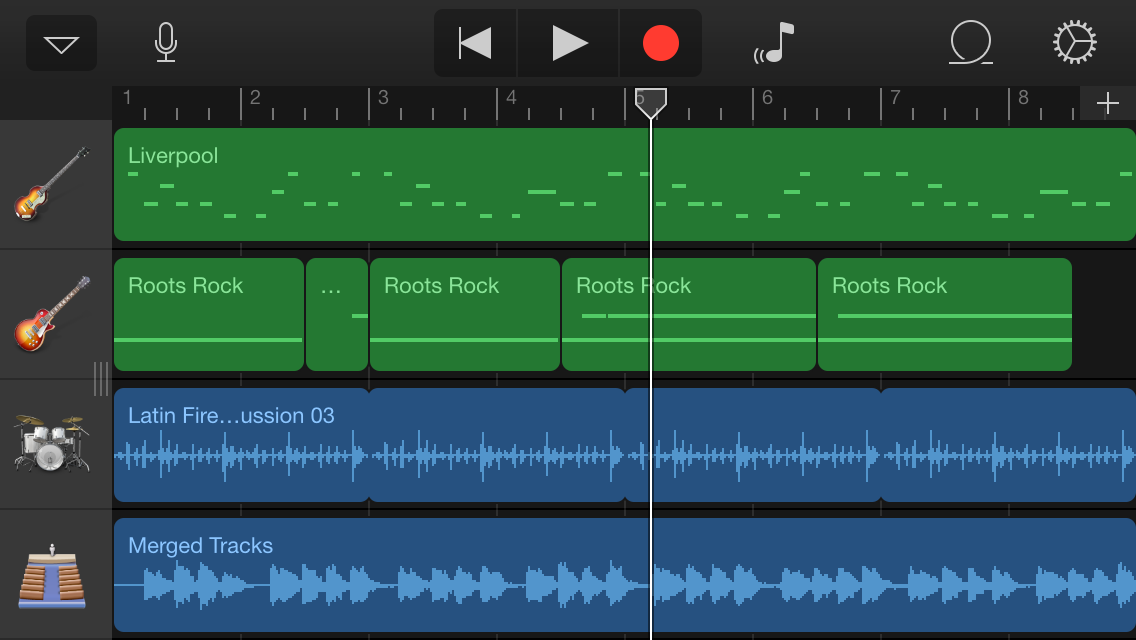Tap bar 4 on the ruler
1136x640 pixels.
(x=511, y=97)
